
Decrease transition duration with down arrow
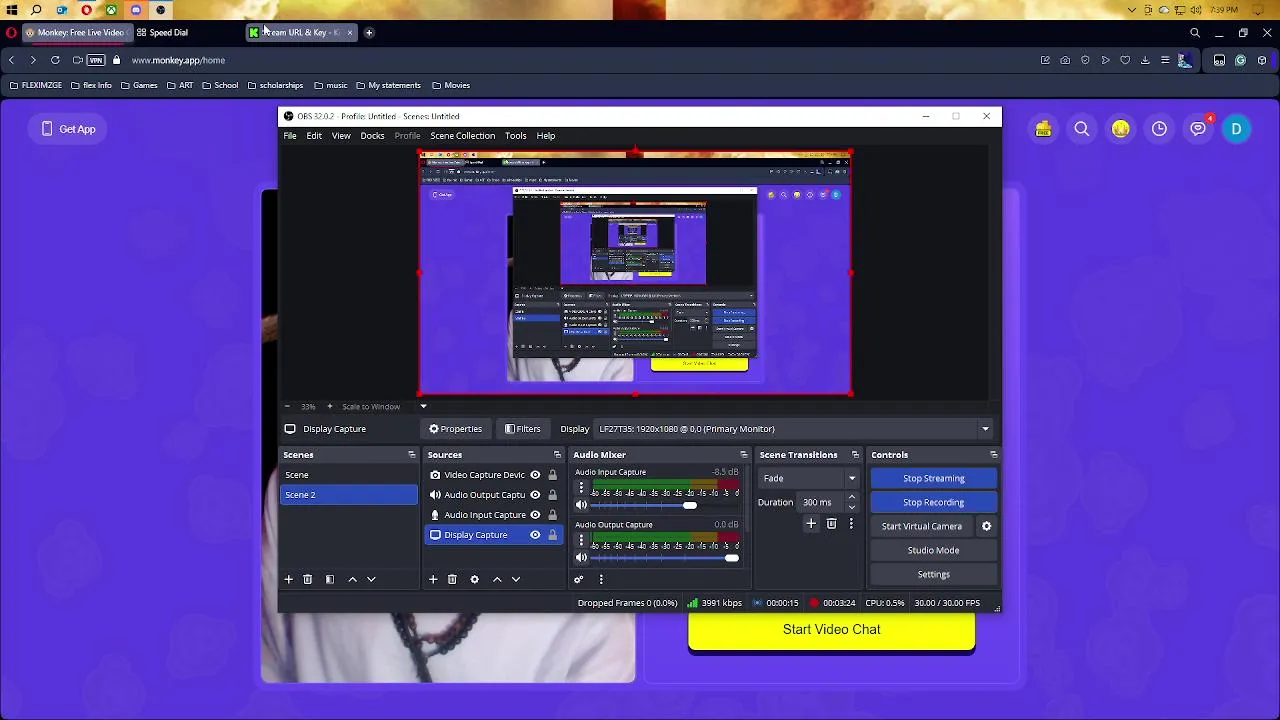click(x=852, y=507)
